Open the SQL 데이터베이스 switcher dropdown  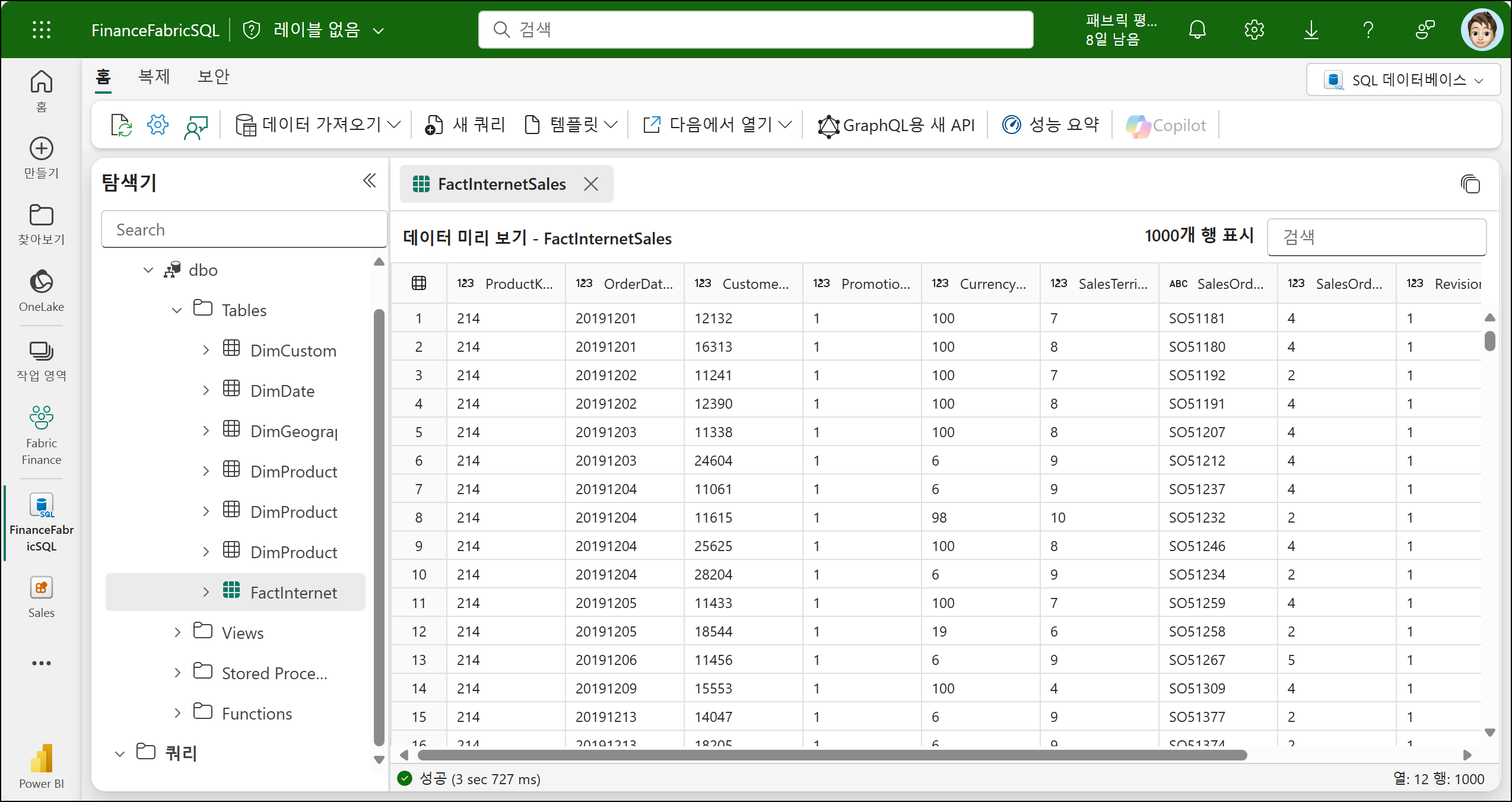1403,80
